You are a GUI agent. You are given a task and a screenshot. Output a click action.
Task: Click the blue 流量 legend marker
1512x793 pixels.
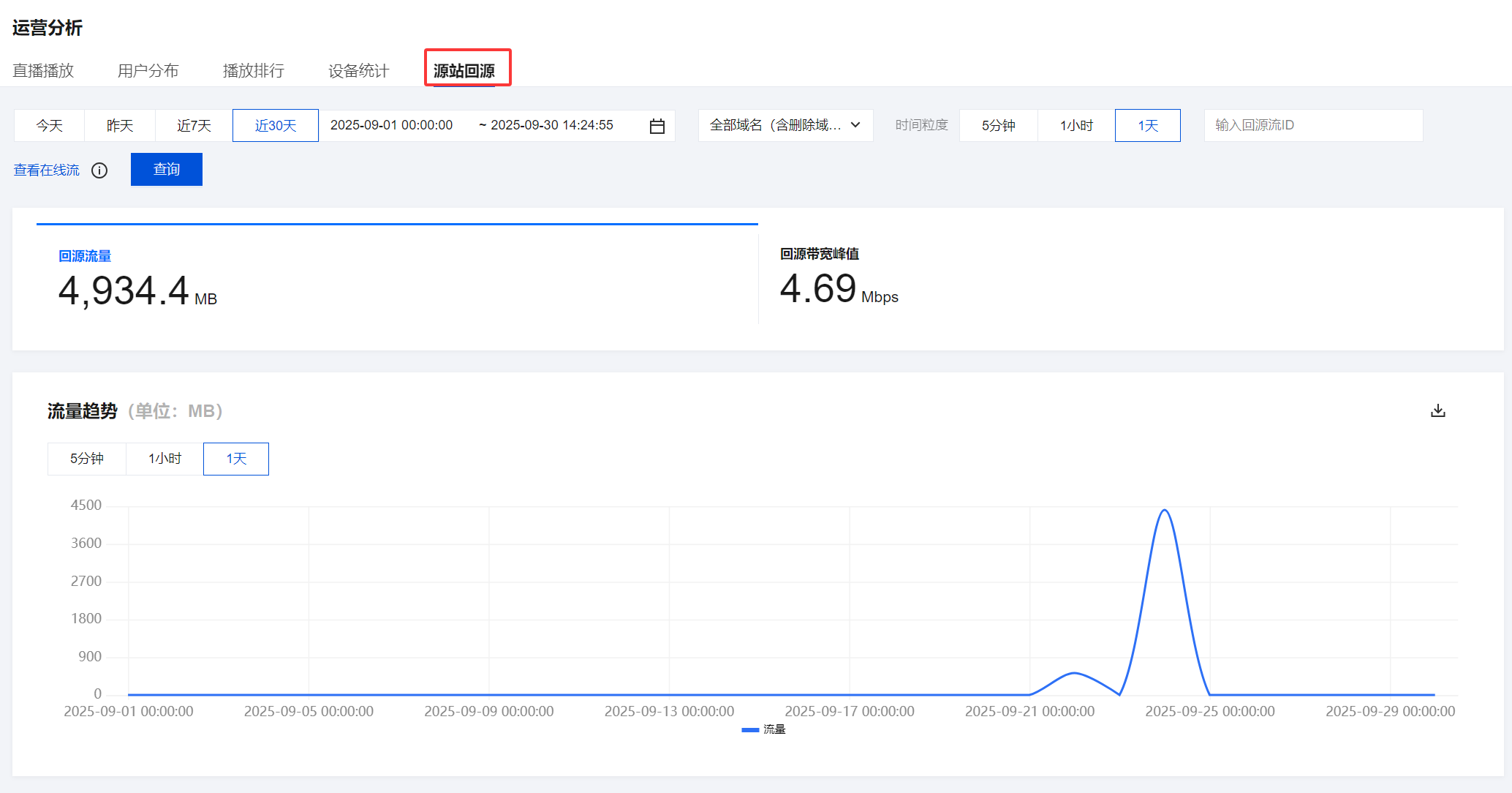pyautogui.click(x=749, y=729)
